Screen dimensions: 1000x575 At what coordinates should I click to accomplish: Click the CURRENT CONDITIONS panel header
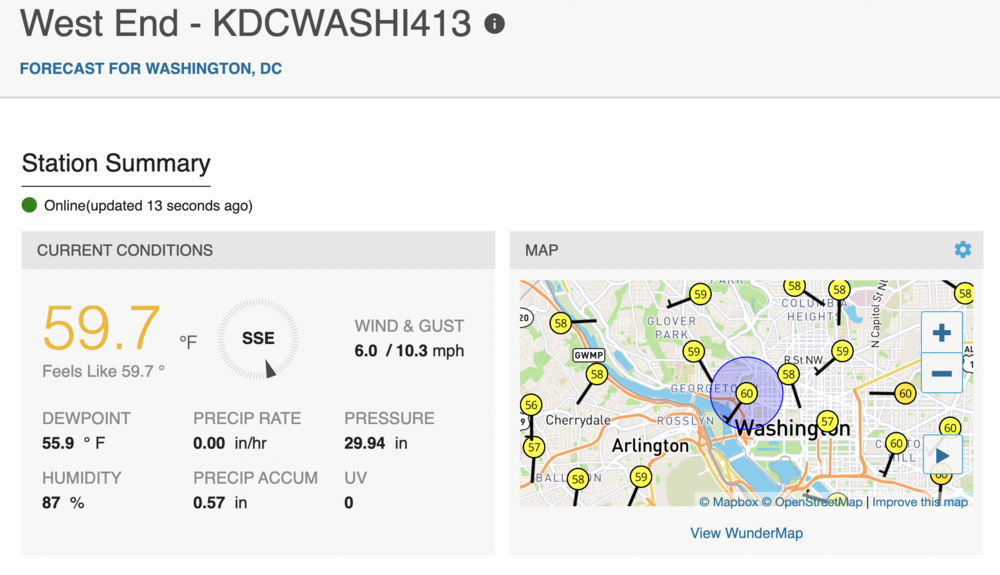click(x=258, y=250)
